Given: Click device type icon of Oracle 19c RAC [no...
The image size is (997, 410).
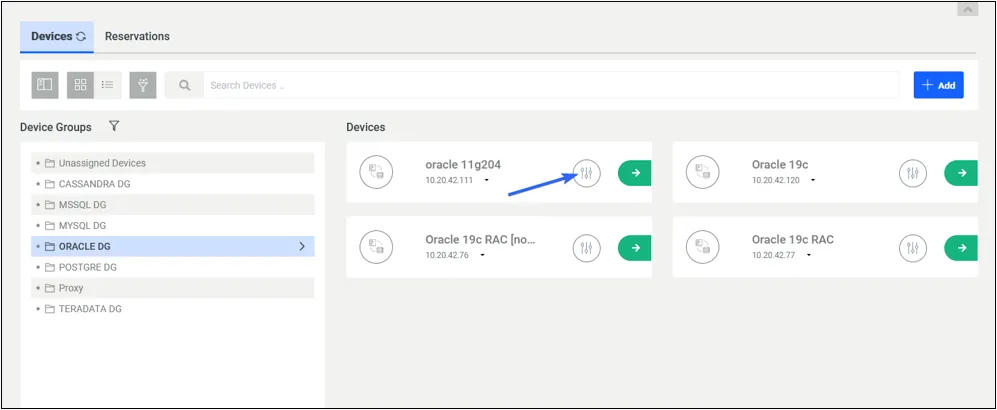Looking at the screenshot, I should pos(376,247).
